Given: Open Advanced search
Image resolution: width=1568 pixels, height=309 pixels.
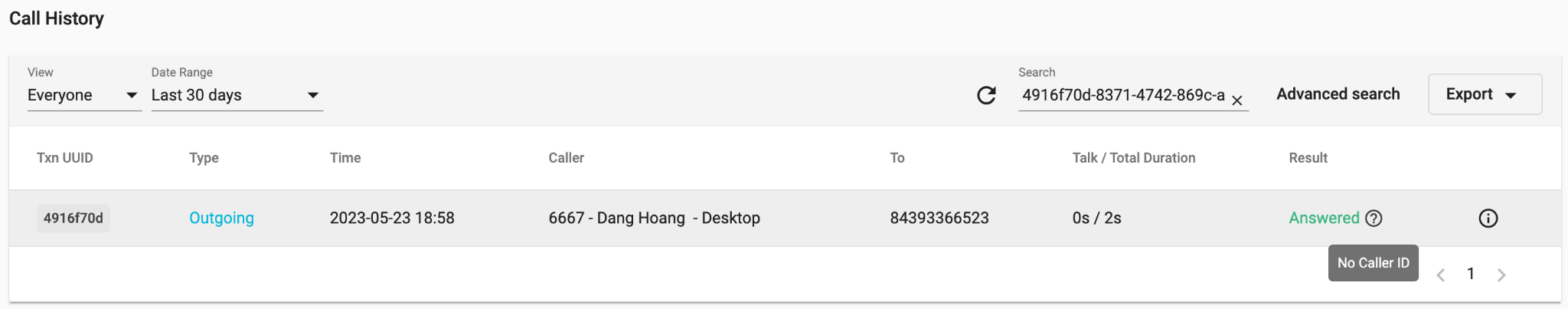Looking at the screenshot, I should pyautogui.click(x=1338, y=94).
